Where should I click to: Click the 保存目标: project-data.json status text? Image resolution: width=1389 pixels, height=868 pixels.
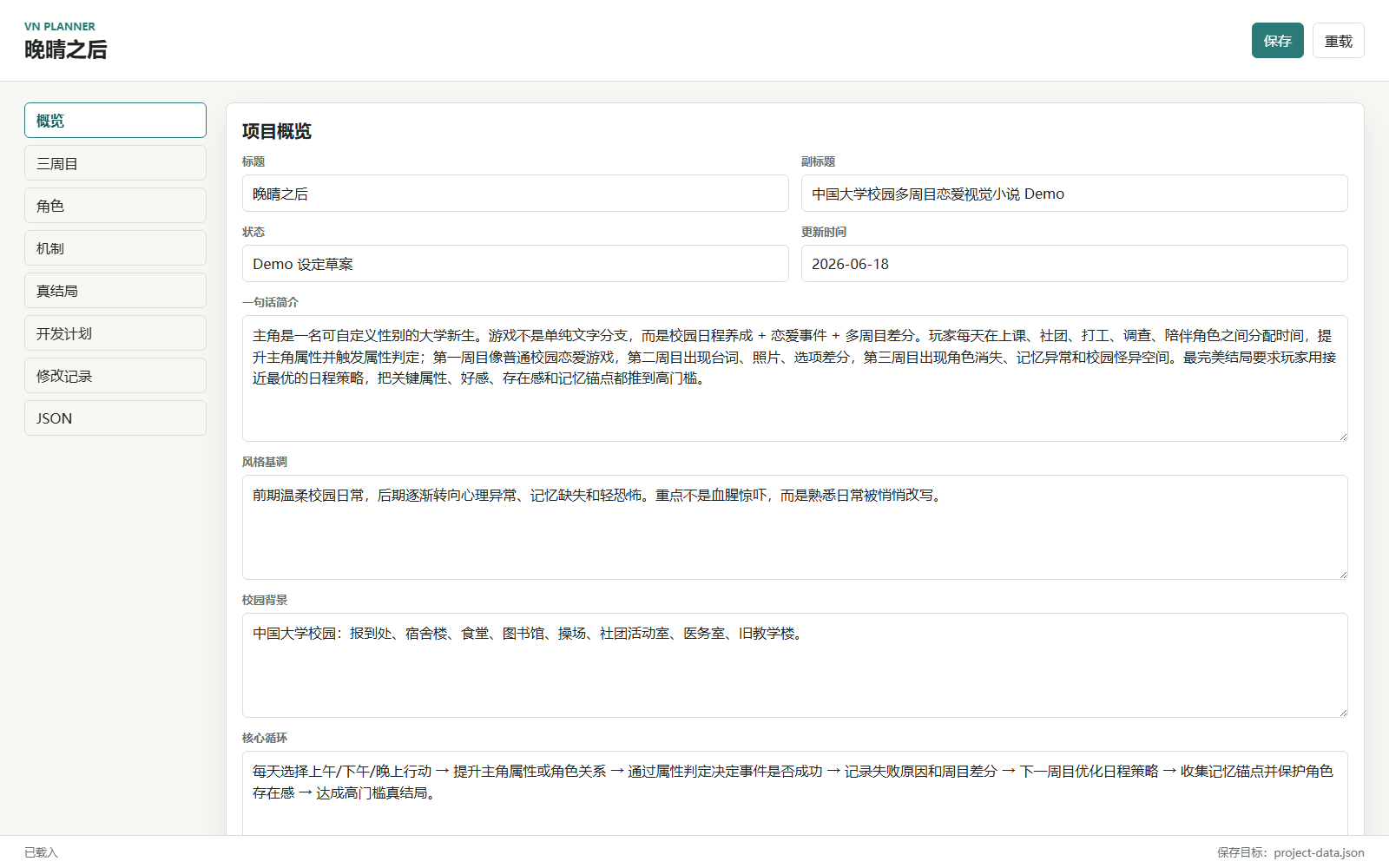[1290, 852]
